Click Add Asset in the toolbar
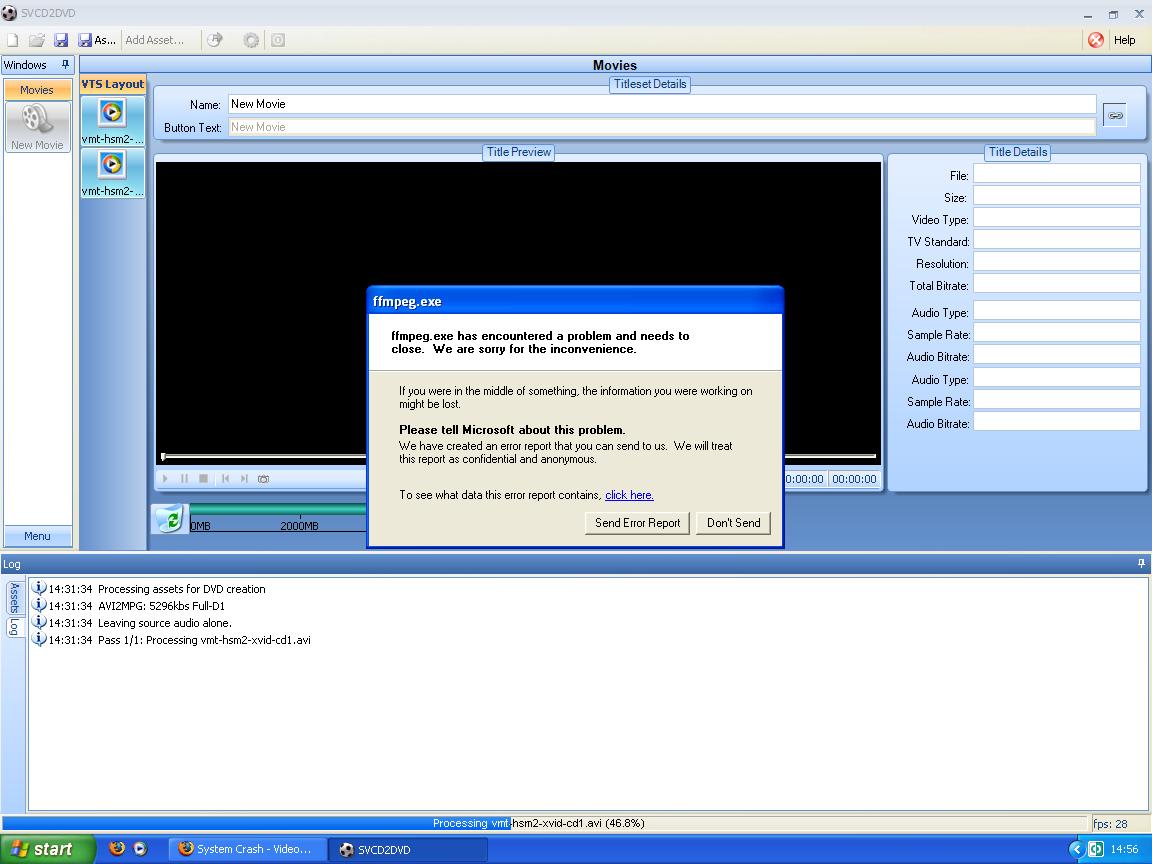The width and height of the screenshot is (1152, 864). 154,40
